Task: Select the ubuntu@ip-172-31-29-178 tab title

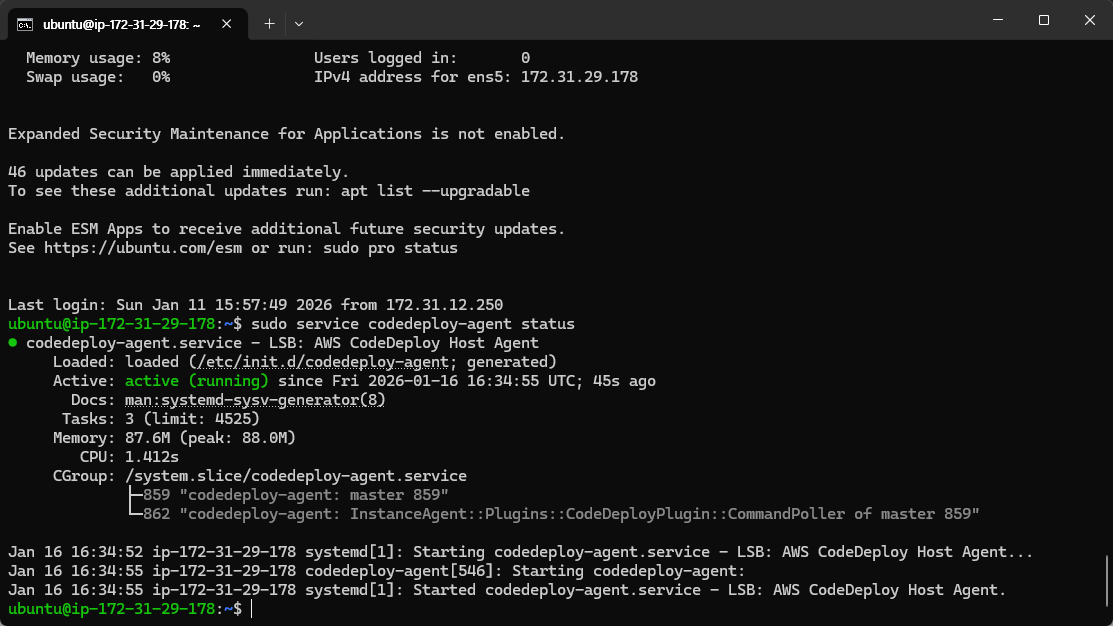Action: (121, 22)
